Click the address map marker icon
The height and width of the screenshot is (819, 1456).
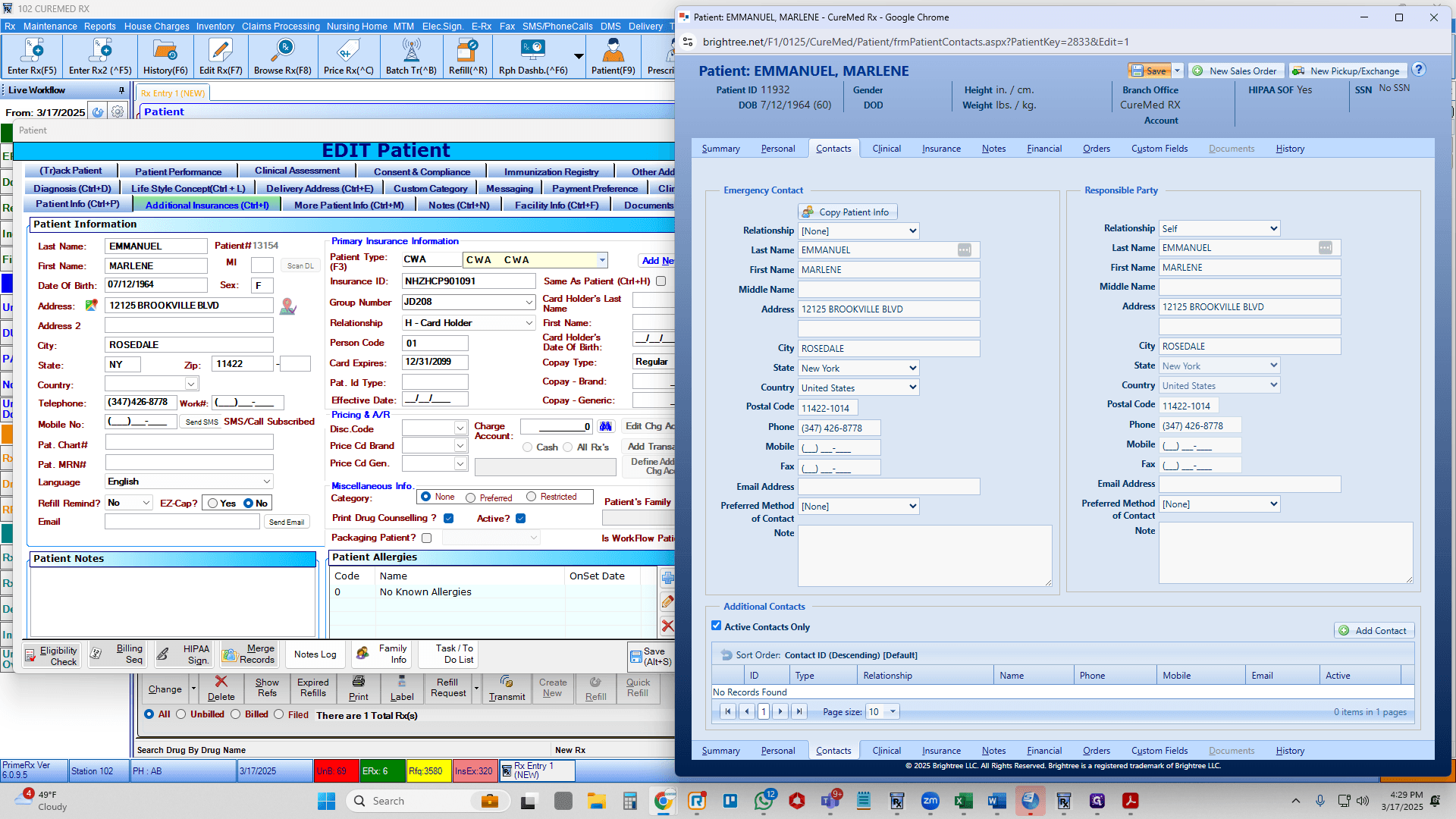tap(91, 306)
